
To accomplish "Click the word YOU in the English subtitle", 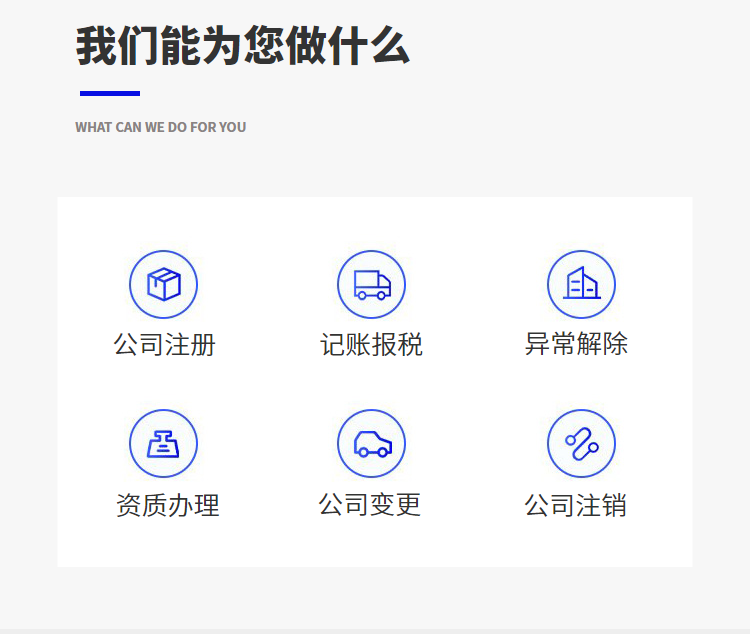I will [x=233, y=127].
